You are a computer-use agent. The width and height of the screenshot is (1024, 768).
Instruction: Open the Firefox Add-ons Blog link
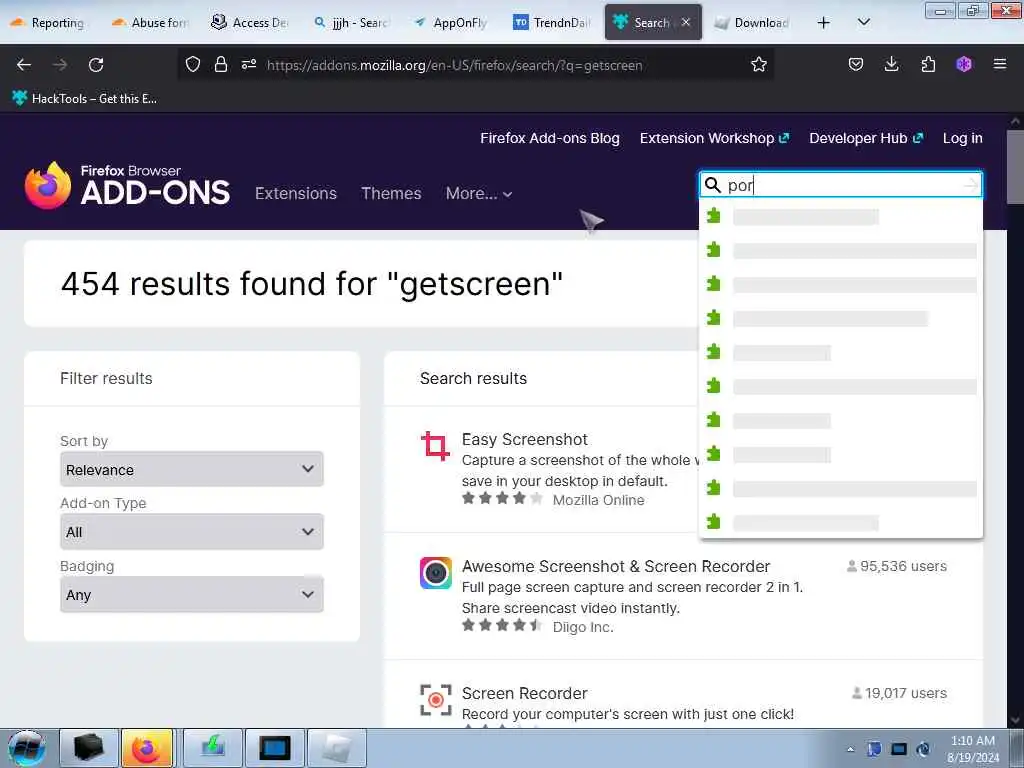tap(550, 138)
